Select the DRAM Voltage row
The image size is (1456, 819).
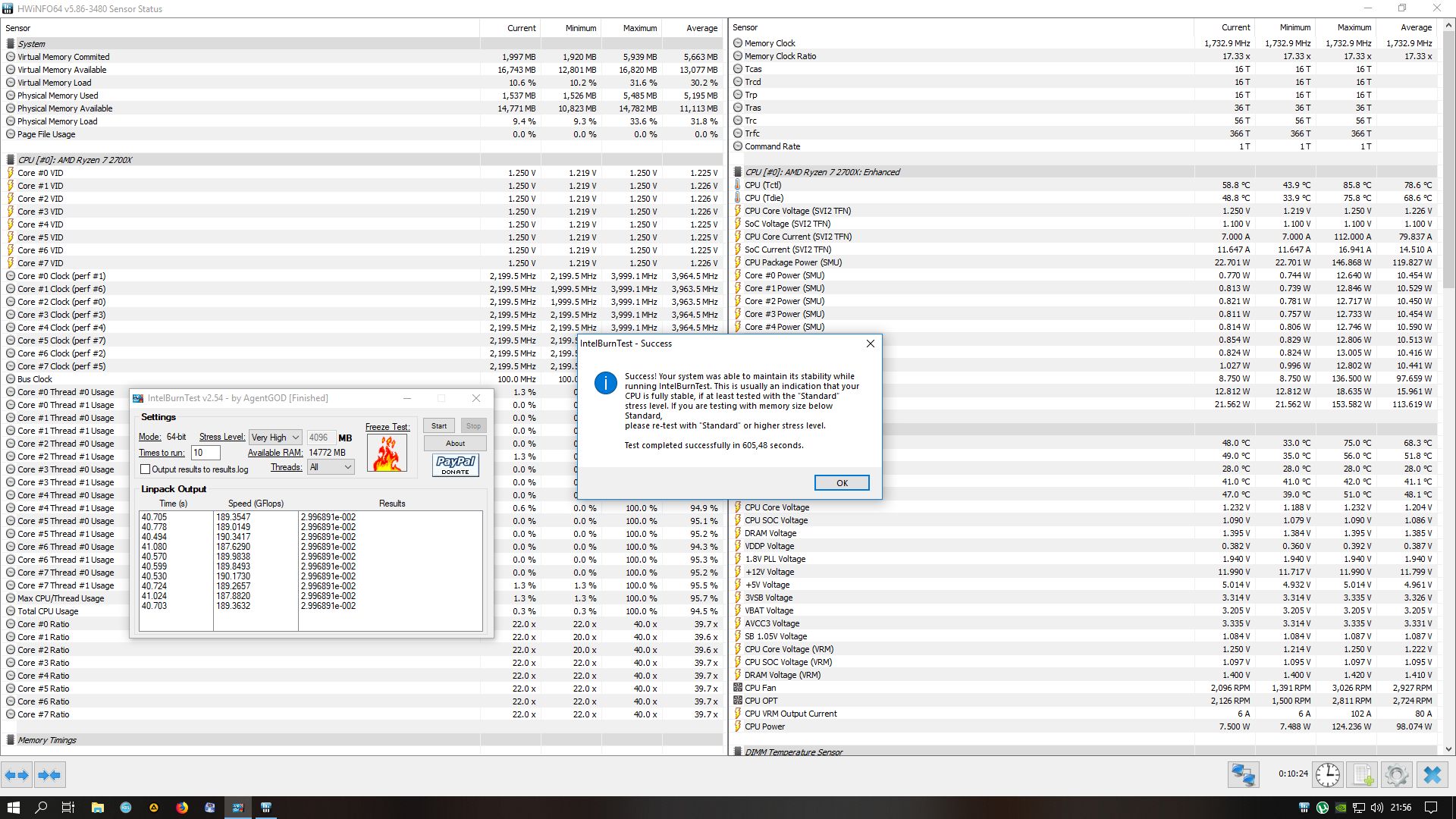(x=1084, y=533)
